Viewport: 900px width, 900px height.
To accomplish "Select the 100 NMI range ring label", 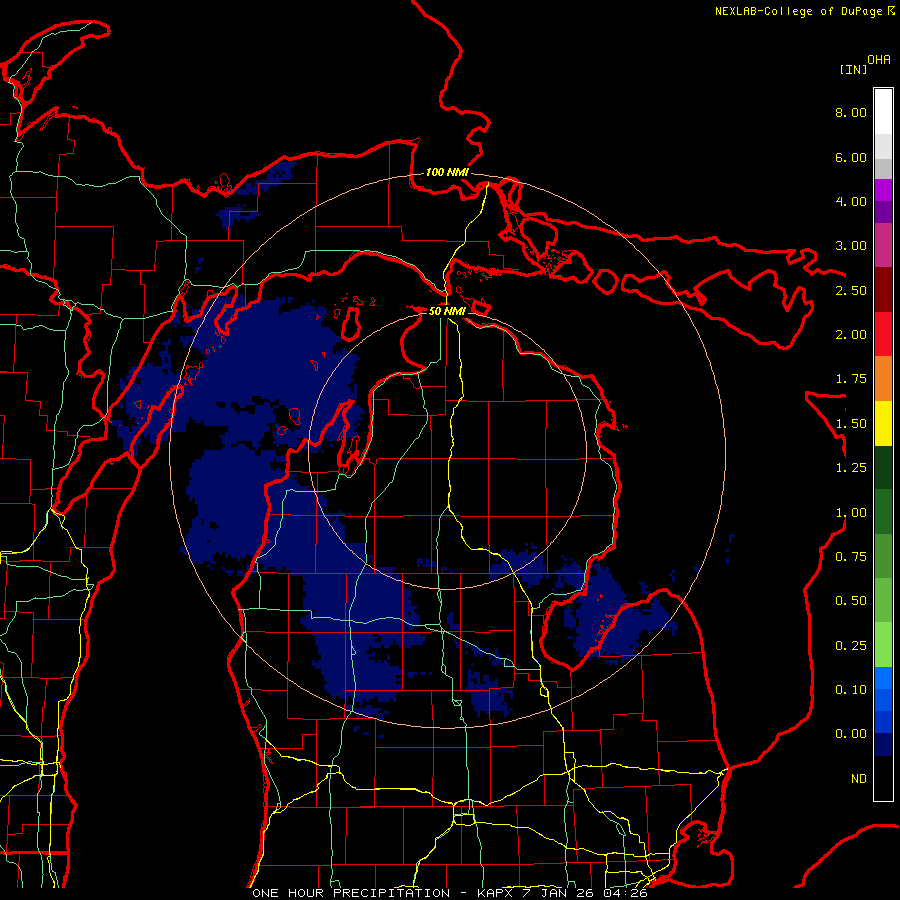I will [447, 172].
